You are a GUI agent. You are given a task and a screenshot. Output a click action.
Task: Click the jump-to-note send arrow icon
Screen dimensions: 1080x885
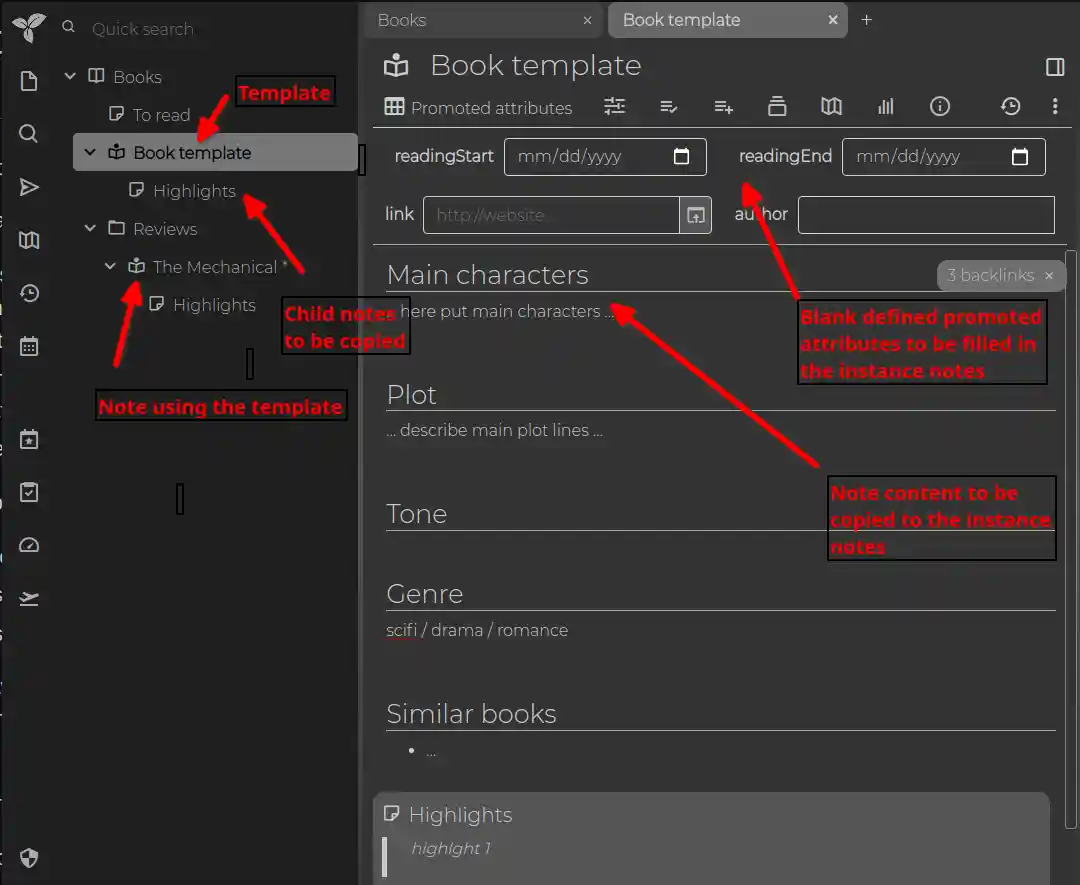click(x=29, y=187)
